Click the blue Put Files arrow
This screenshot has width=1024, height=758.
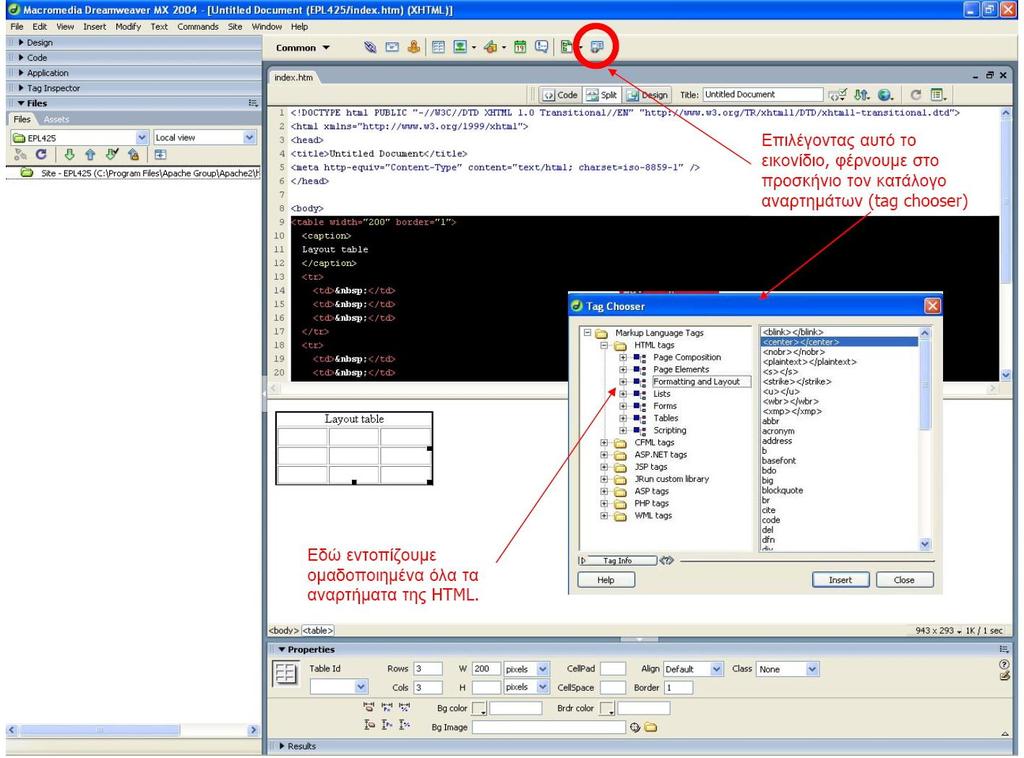(90, 155)
